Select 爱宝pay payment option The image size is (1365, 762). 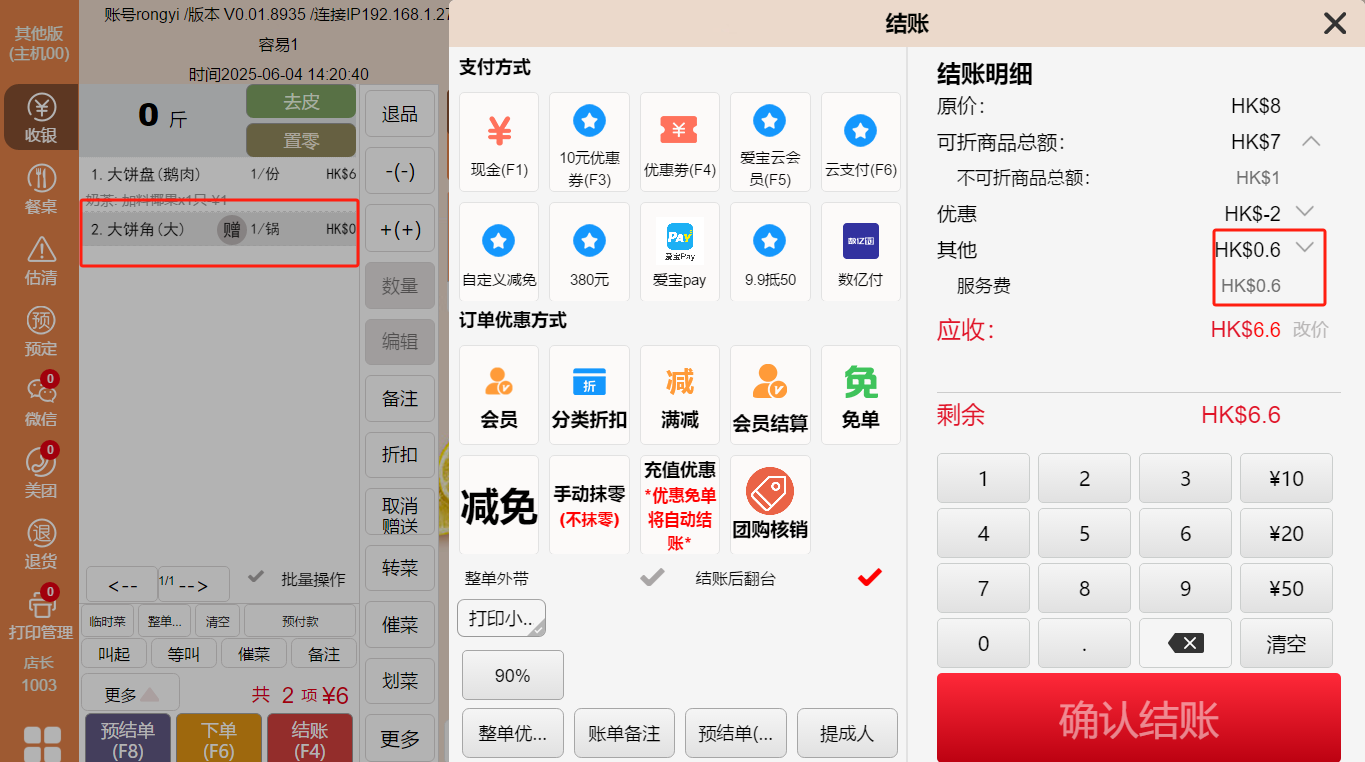tap(680, 251)
